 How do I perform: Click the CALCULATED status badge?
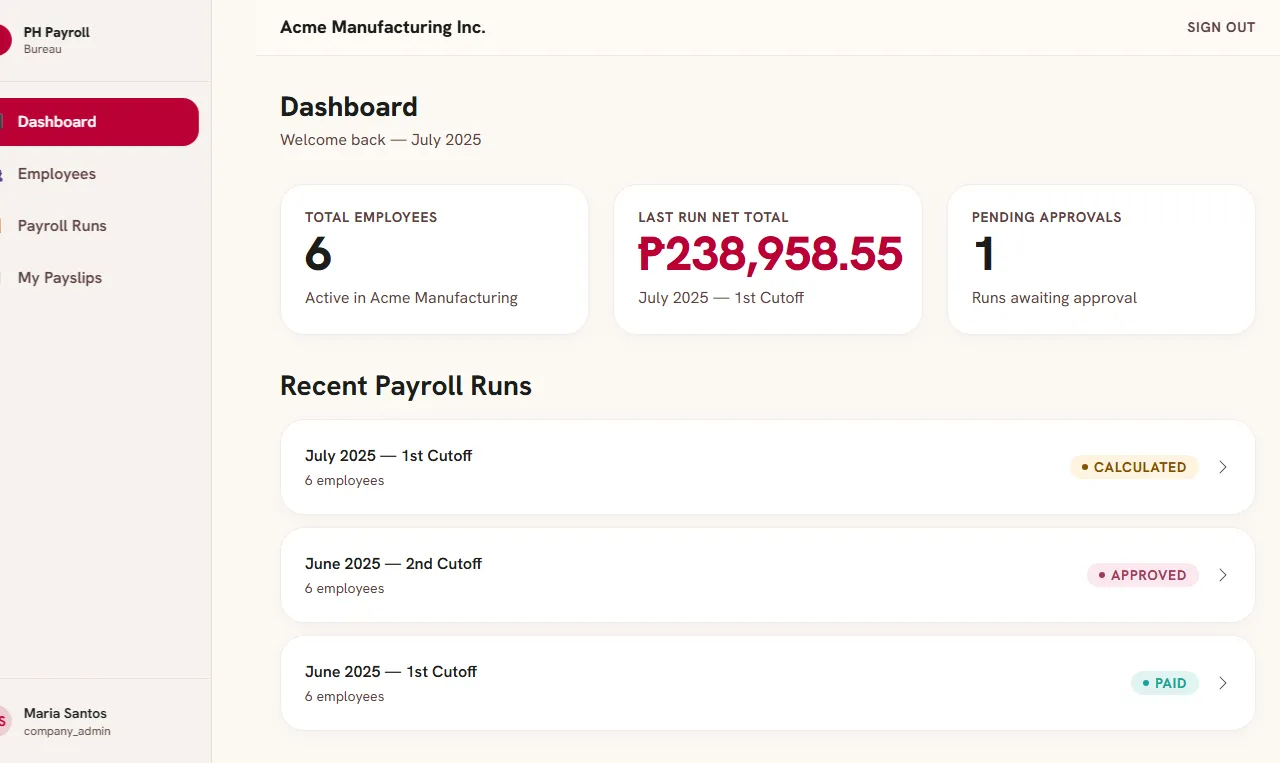(x=1134, y=467)
